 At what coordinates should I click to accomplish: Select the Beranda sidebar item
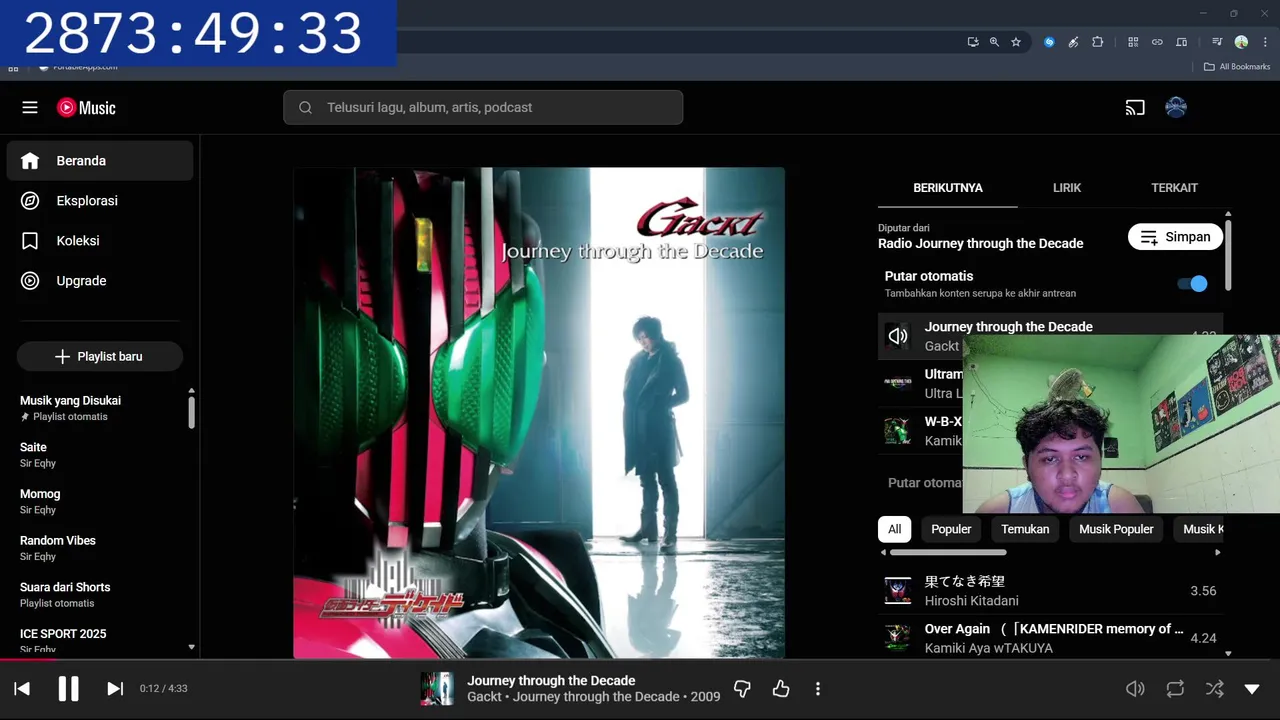click(x=100, y=160)
